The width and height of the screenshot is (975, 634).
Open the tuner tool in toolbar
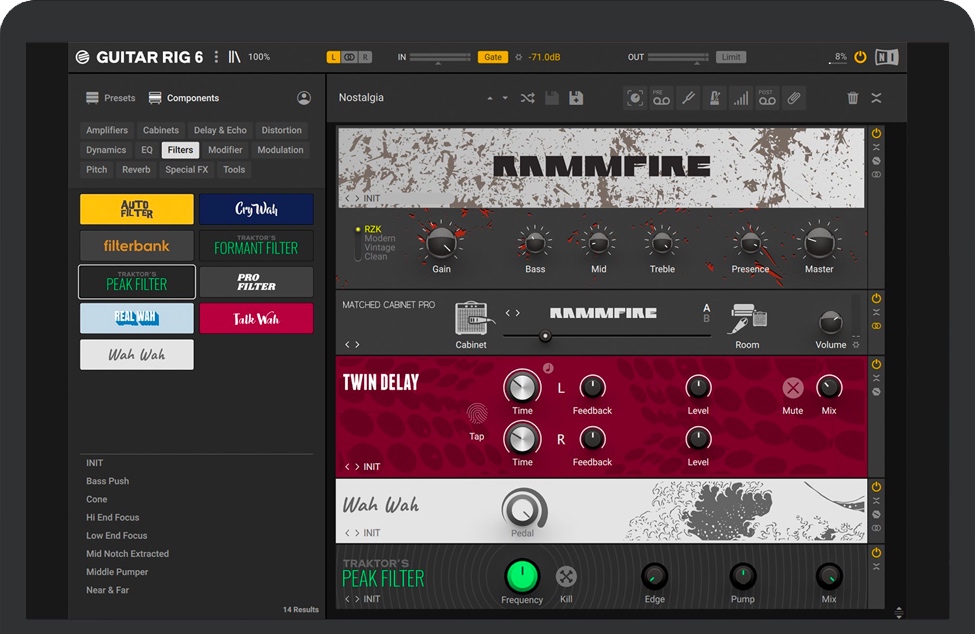688,98
